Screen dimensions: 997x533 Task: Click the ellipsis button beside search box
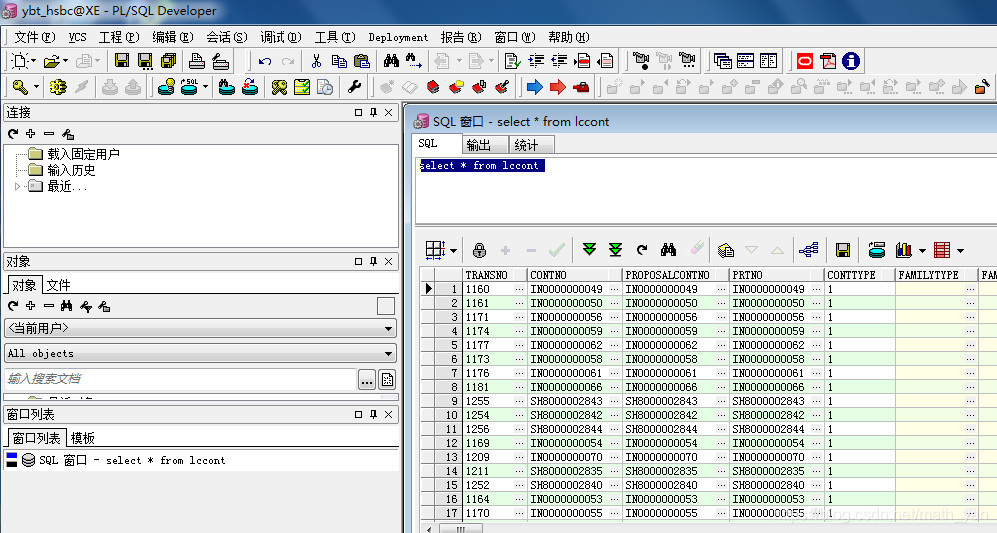(367, 380)
